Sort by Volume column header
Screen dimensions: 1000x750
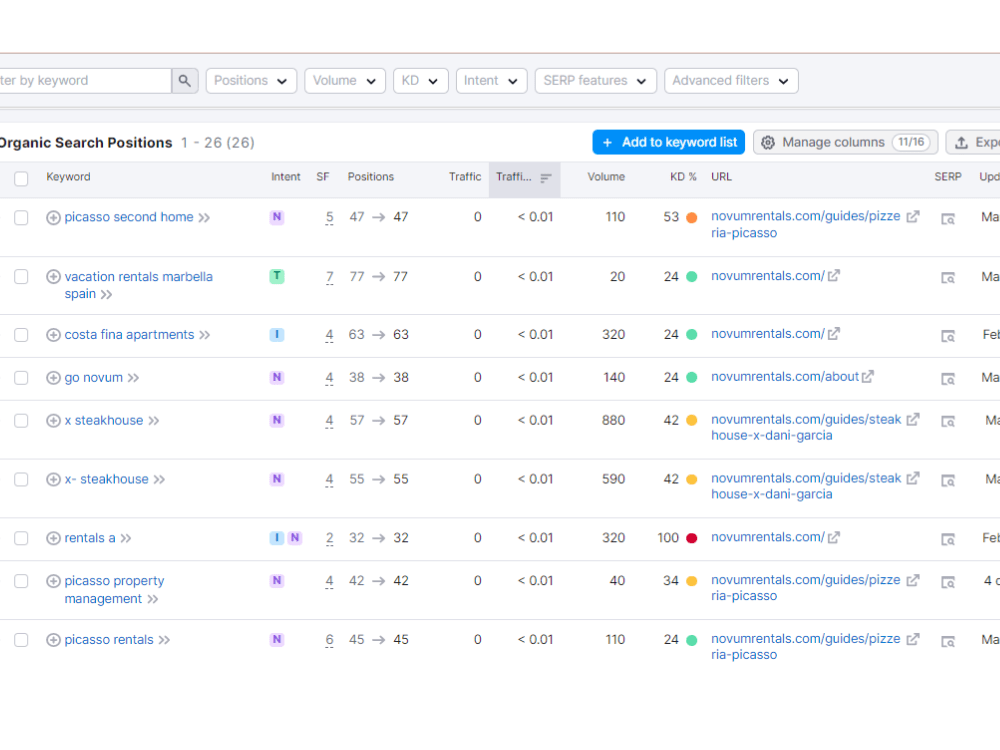click(606, 177)
